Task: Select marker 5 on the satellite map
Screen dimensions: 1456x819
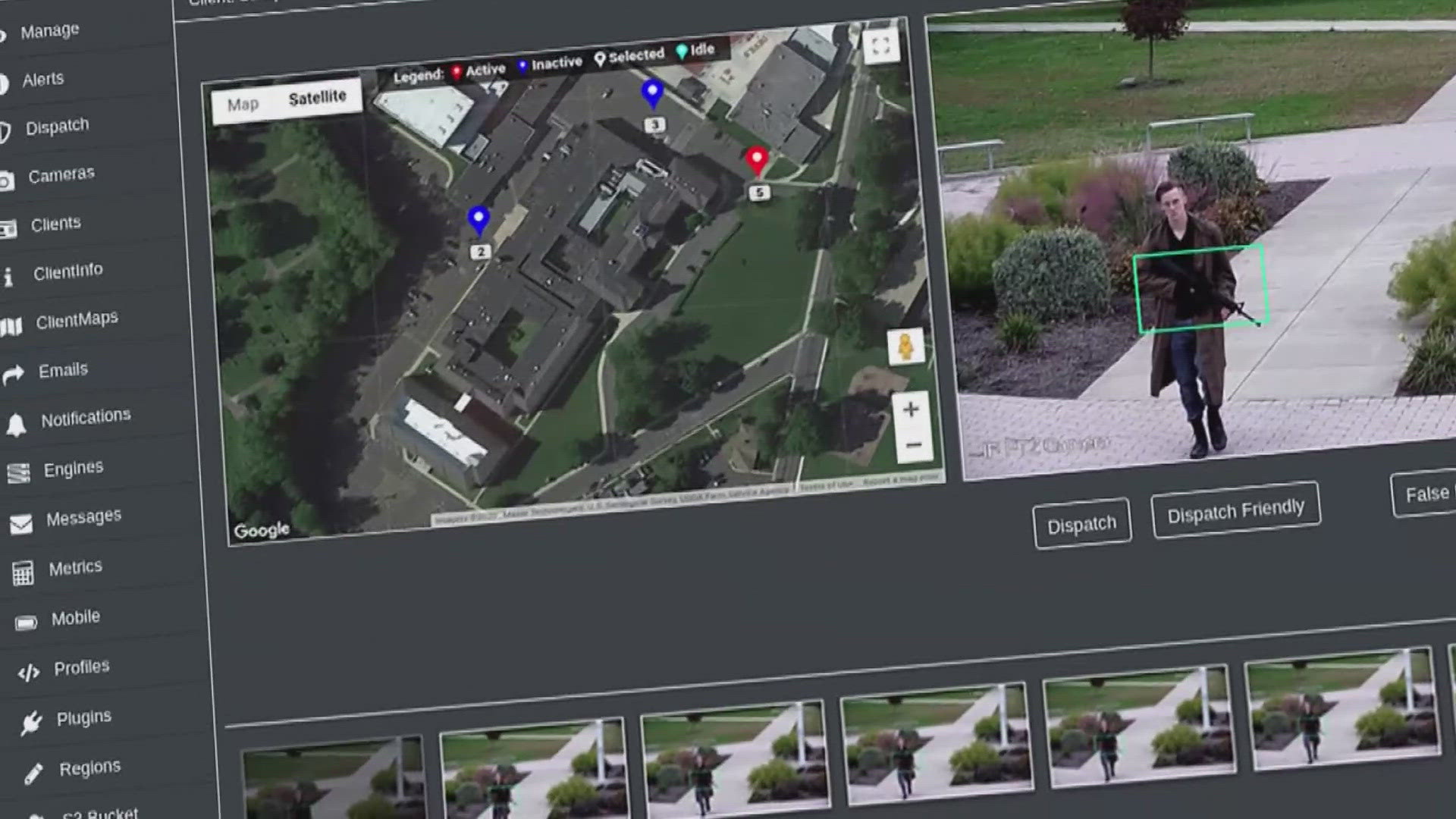Action: point(755,161)
